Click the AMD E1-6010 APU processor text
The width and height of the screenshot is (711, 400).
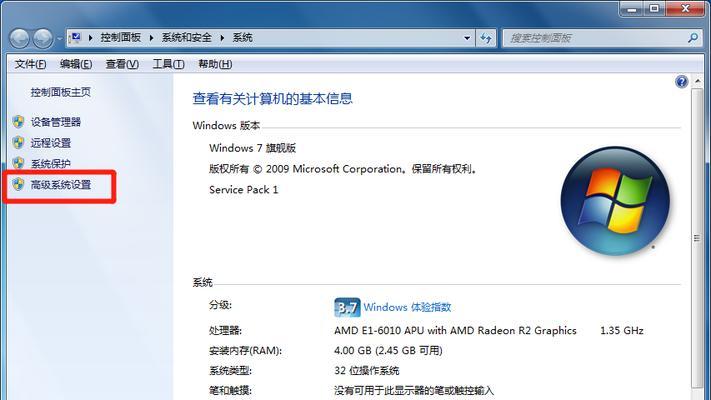[x=455, y=331]
